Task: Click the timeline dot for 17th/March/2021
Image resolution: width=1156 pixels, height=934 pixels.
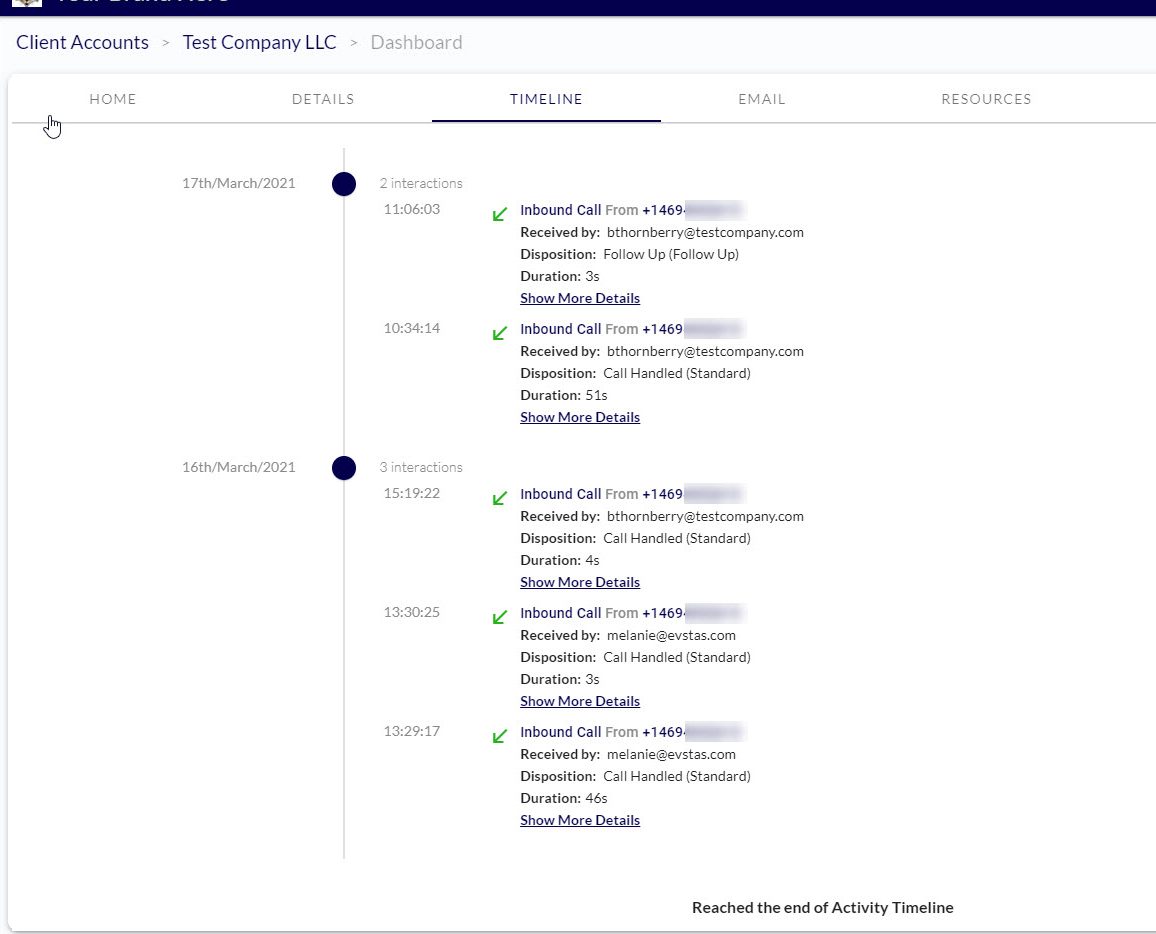Action: (344, 184)
